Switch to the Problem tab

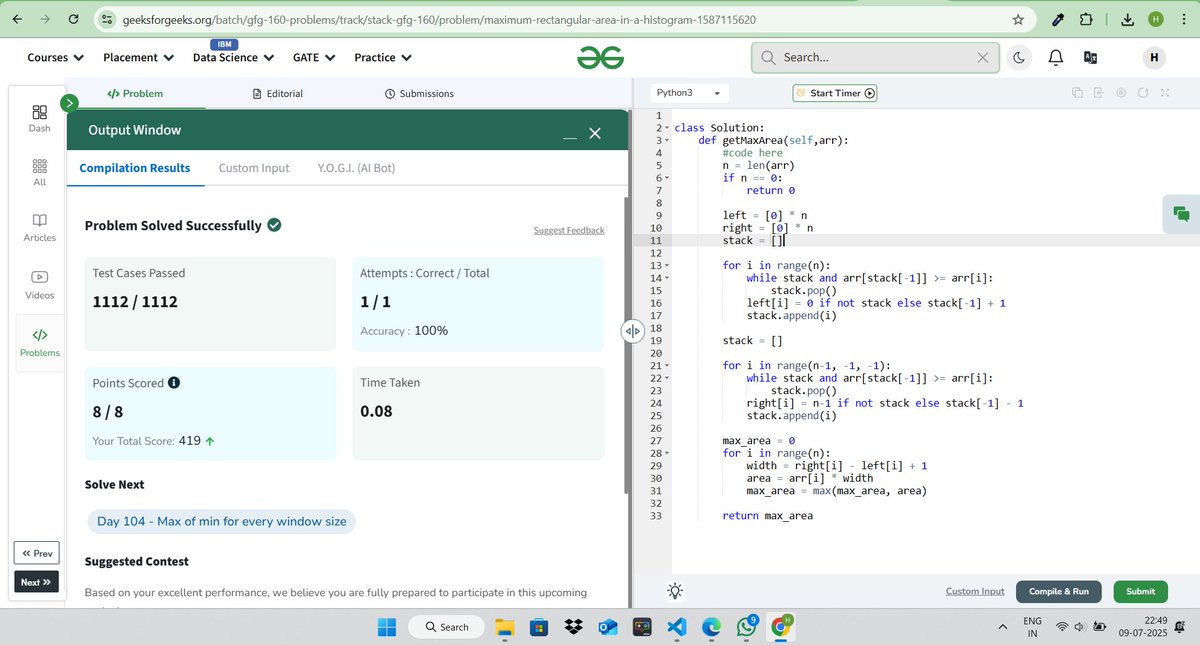point(135,93)
